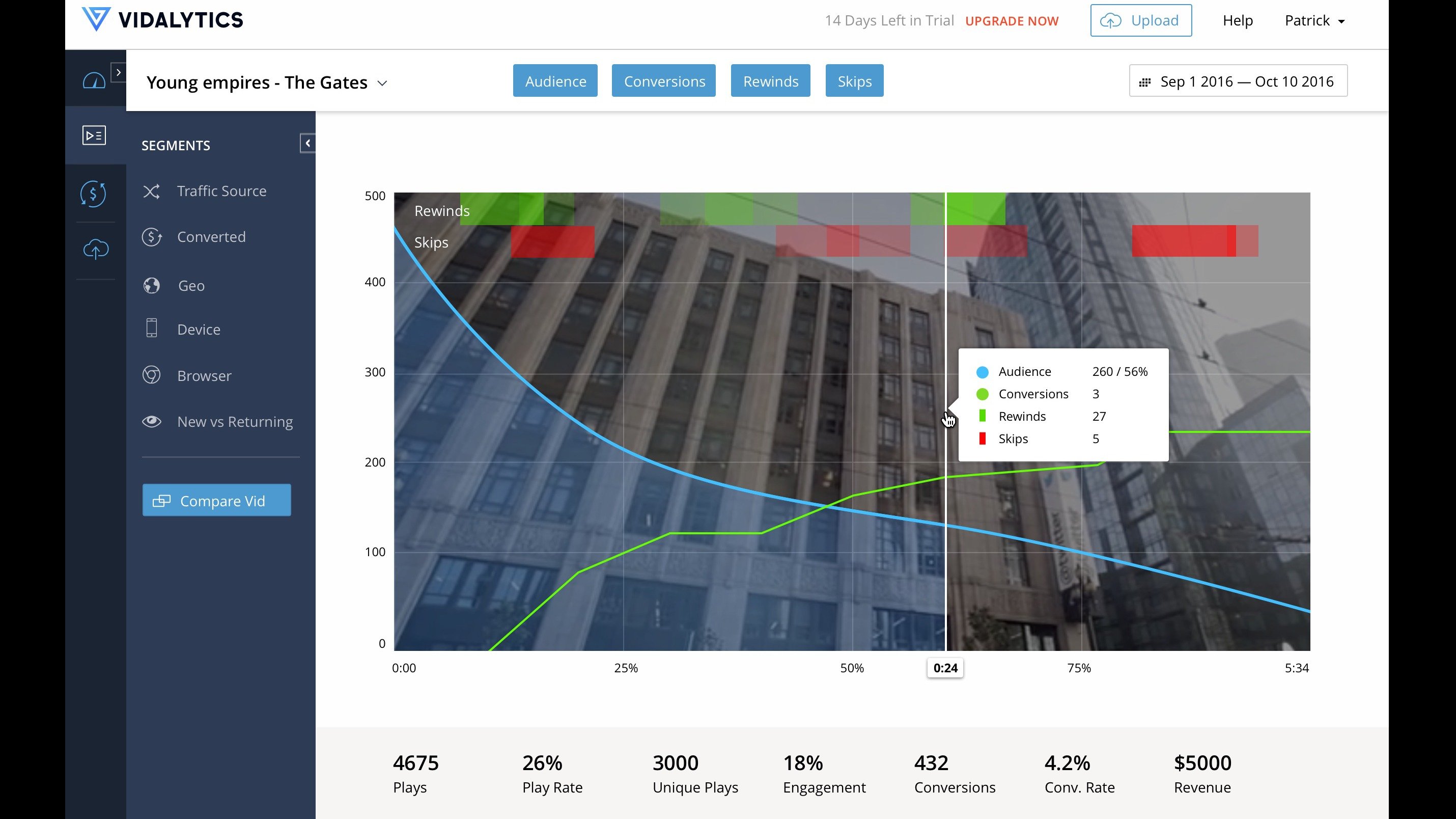Click the UPGRADE NOW link
1456x819 pixels.
coord(1011,21)
